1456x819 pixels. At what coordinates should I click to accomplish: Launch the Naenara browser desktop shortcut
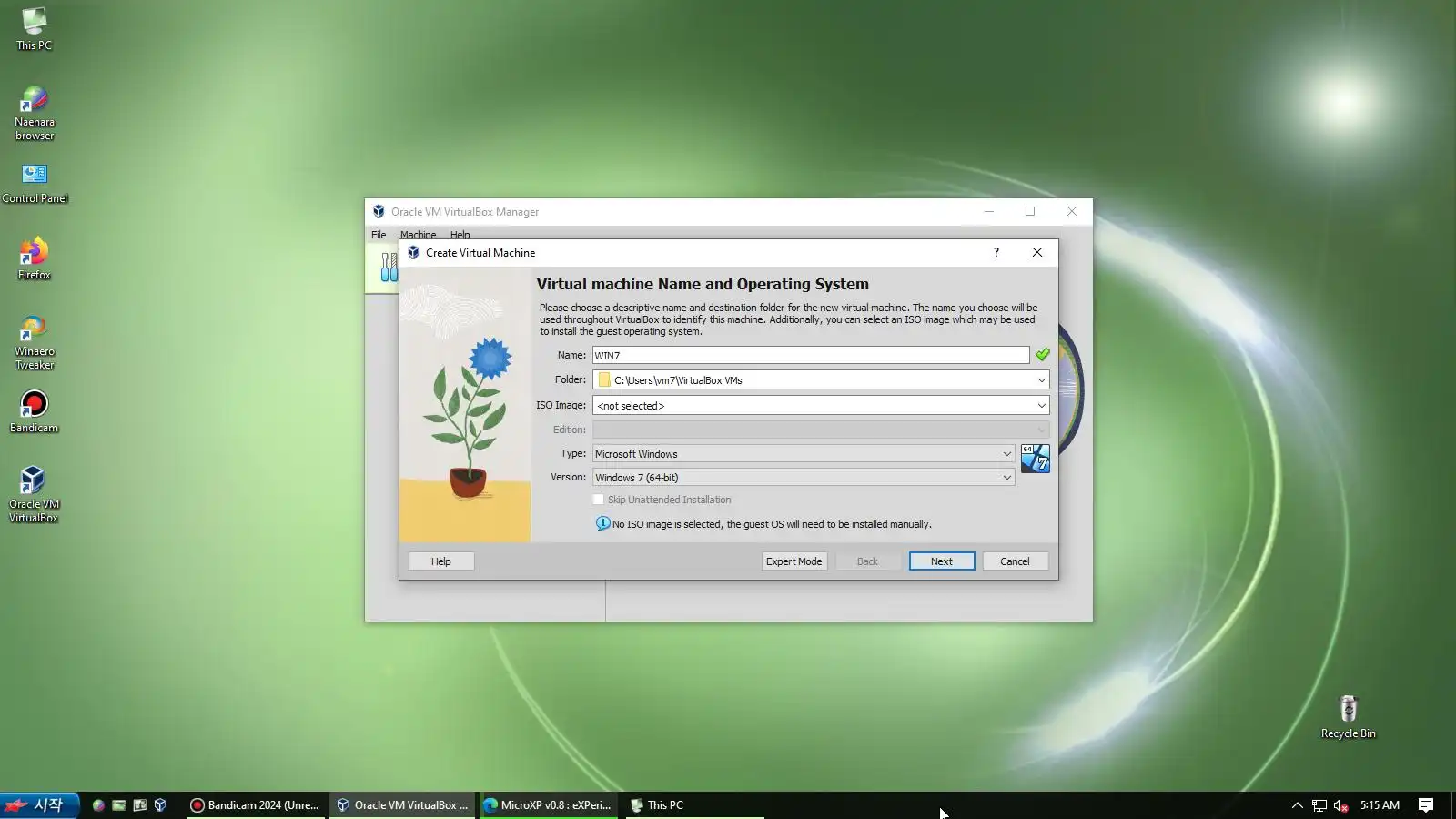pos(34,113)
